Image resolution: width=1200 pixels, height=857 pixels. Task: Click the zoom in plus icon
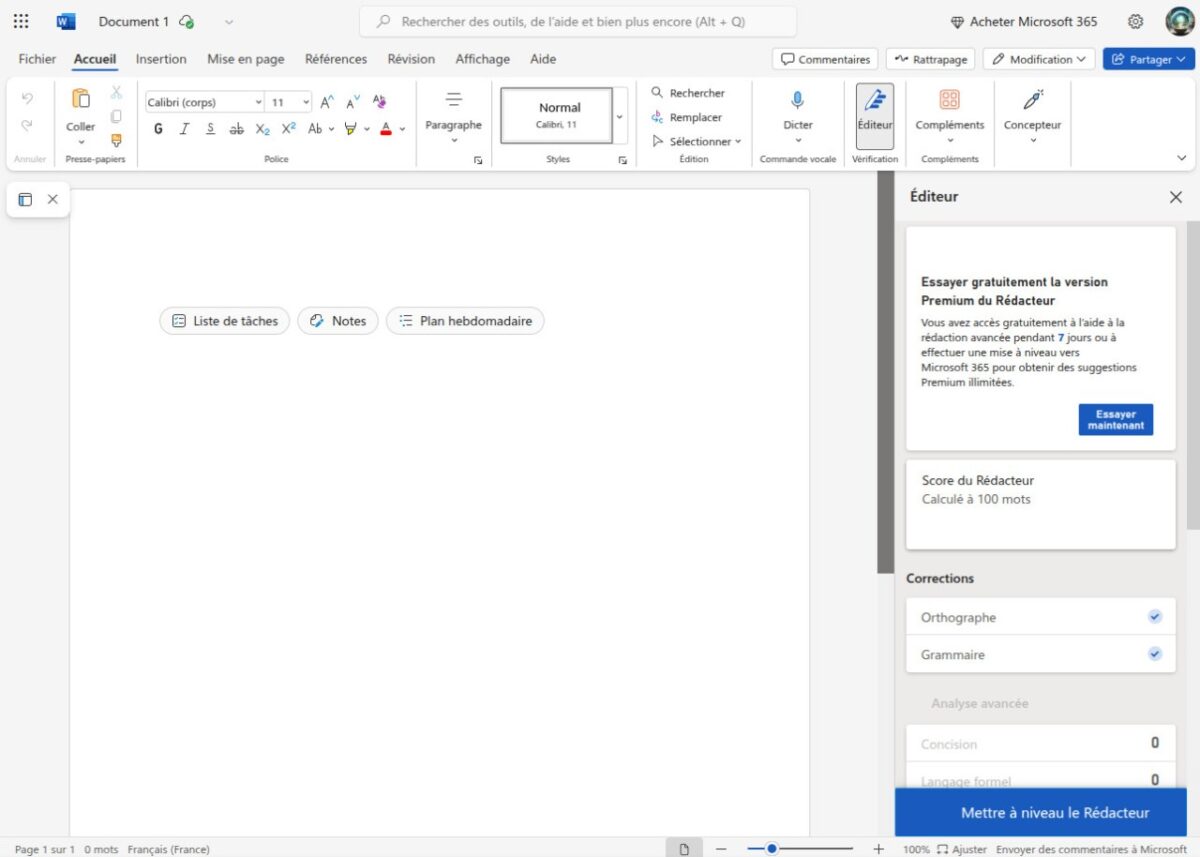(878, 849)
